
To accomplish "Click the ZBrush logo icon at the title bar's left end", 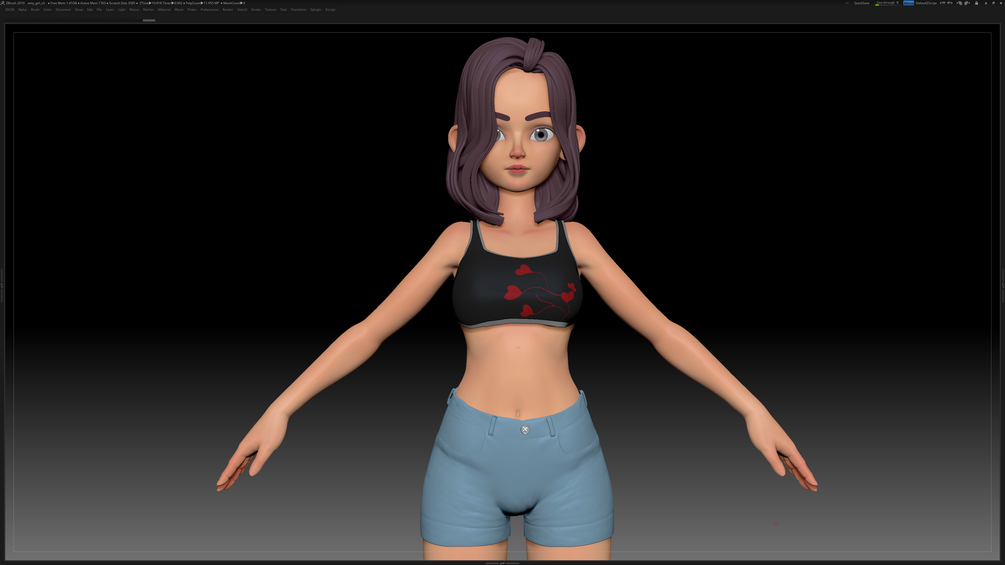I will 3,3.
